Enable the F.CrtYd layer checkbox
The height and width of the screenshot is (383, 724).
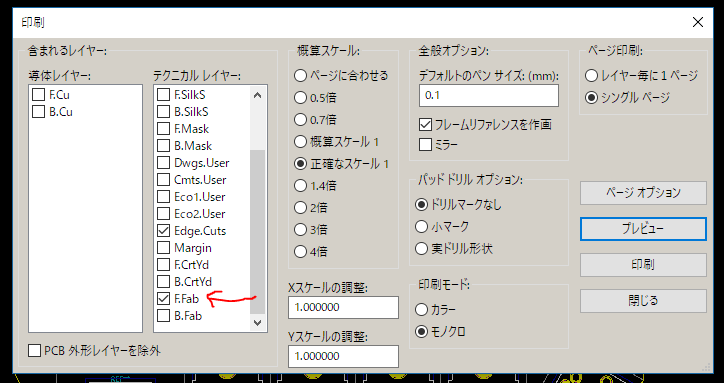click(x=163, y=265)
